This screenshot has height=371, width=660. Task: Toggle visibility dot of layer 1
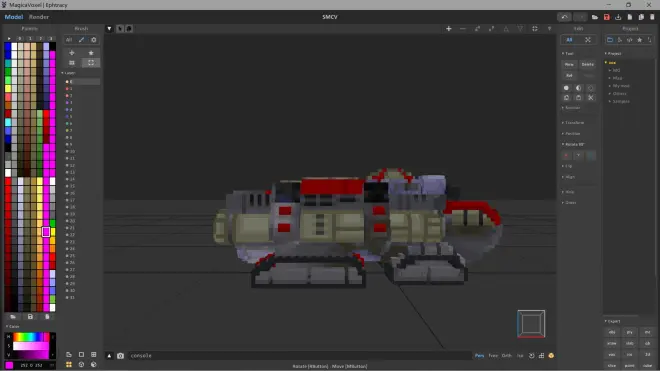[67, 88]
